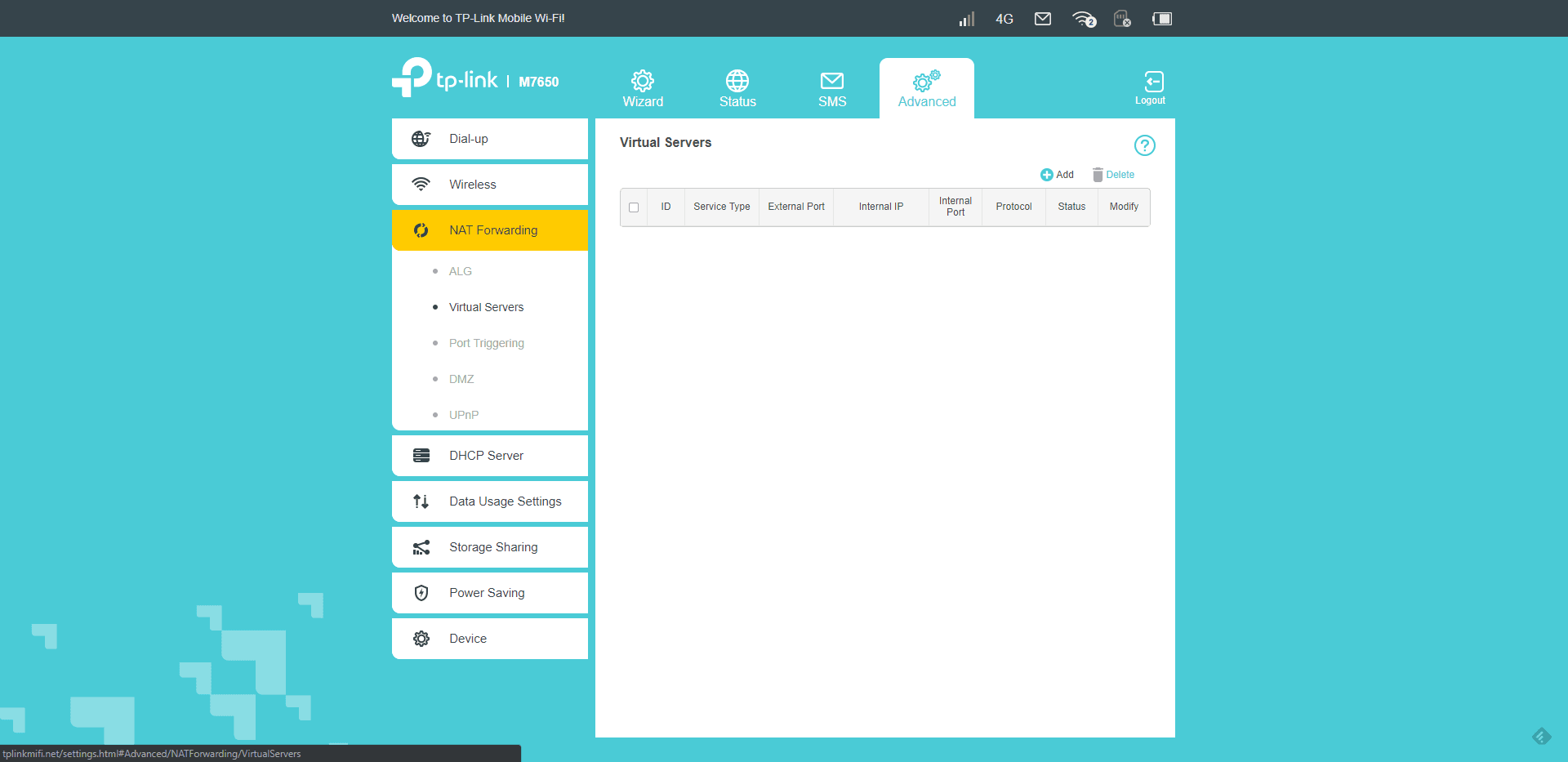Open the Storage Sharing menu

pos(490,547)
